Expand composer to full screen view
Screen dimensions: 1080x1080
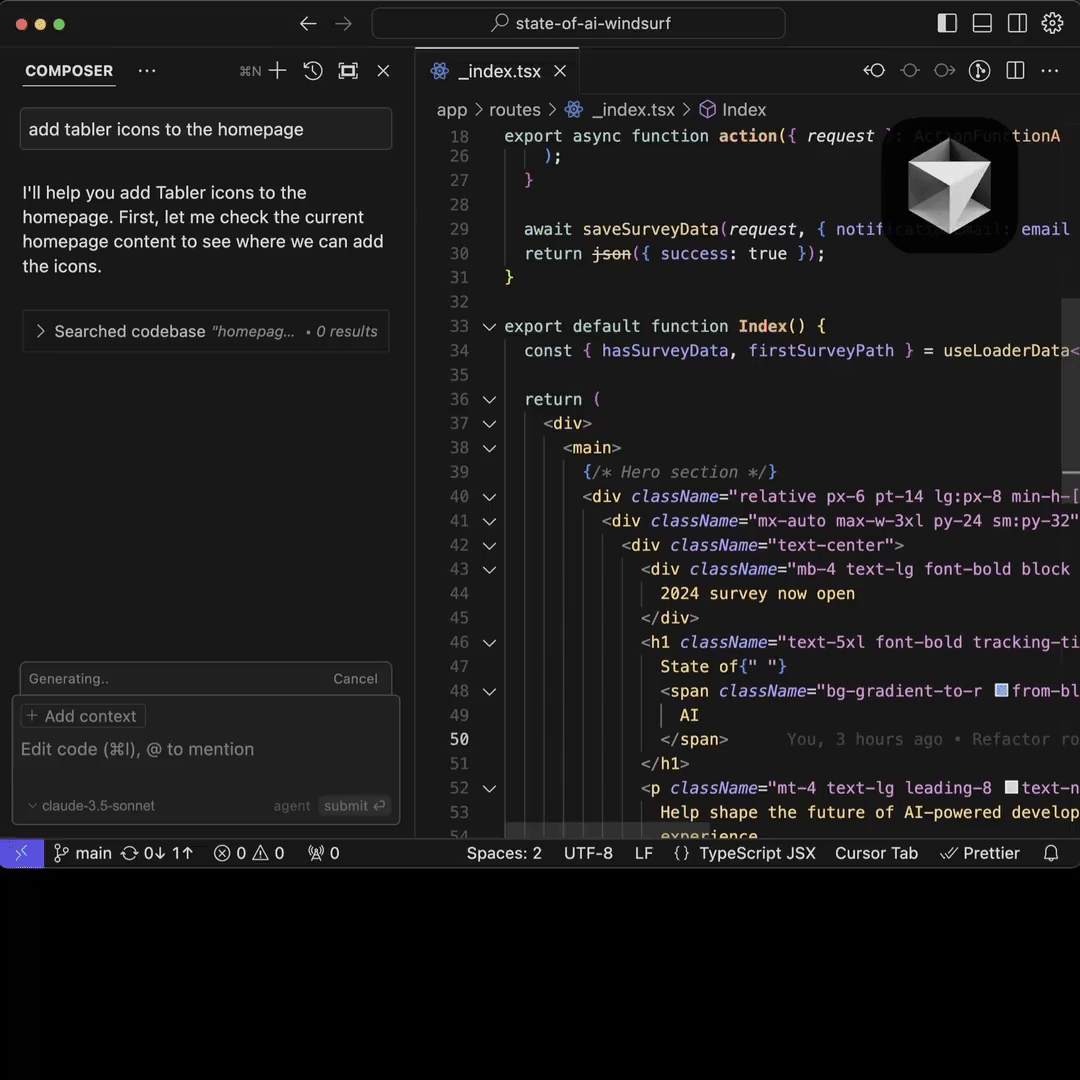348,71
